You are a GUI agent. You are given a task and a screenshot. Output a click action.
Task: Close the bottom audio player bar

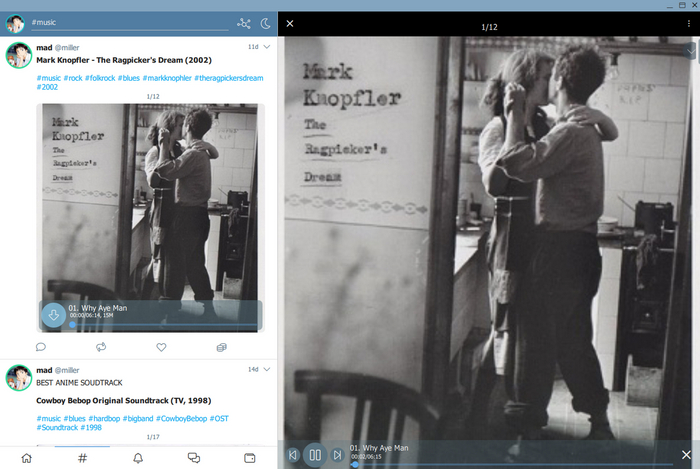[x=686, y=455]
